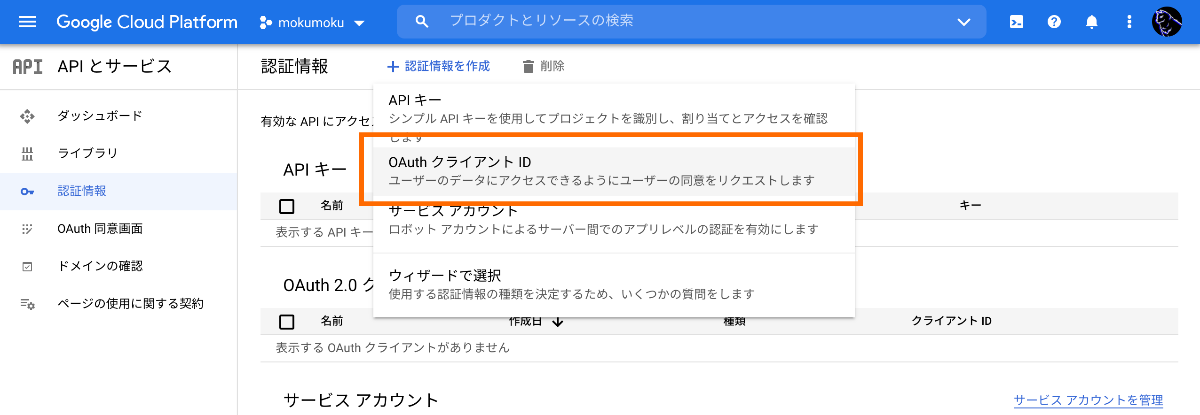This screenshot has width=1200, height=415.
Task: Focus the product and resource search field
Action: (x=690, y=21)
